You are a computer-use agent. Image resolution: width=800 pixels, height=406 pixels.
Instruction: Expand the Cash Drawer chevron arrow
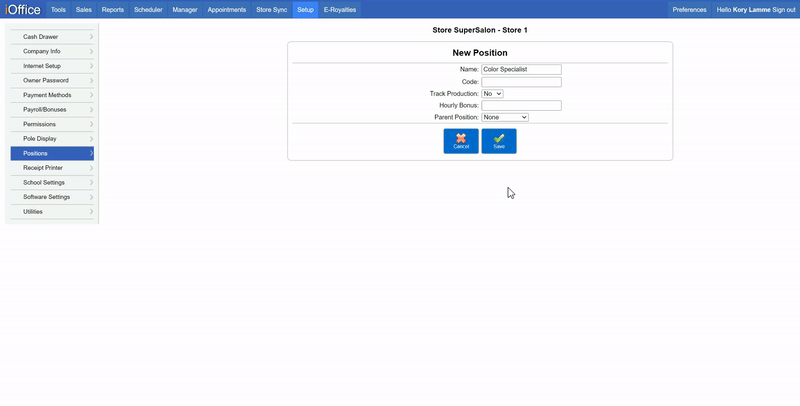click(x=91, y=37)
